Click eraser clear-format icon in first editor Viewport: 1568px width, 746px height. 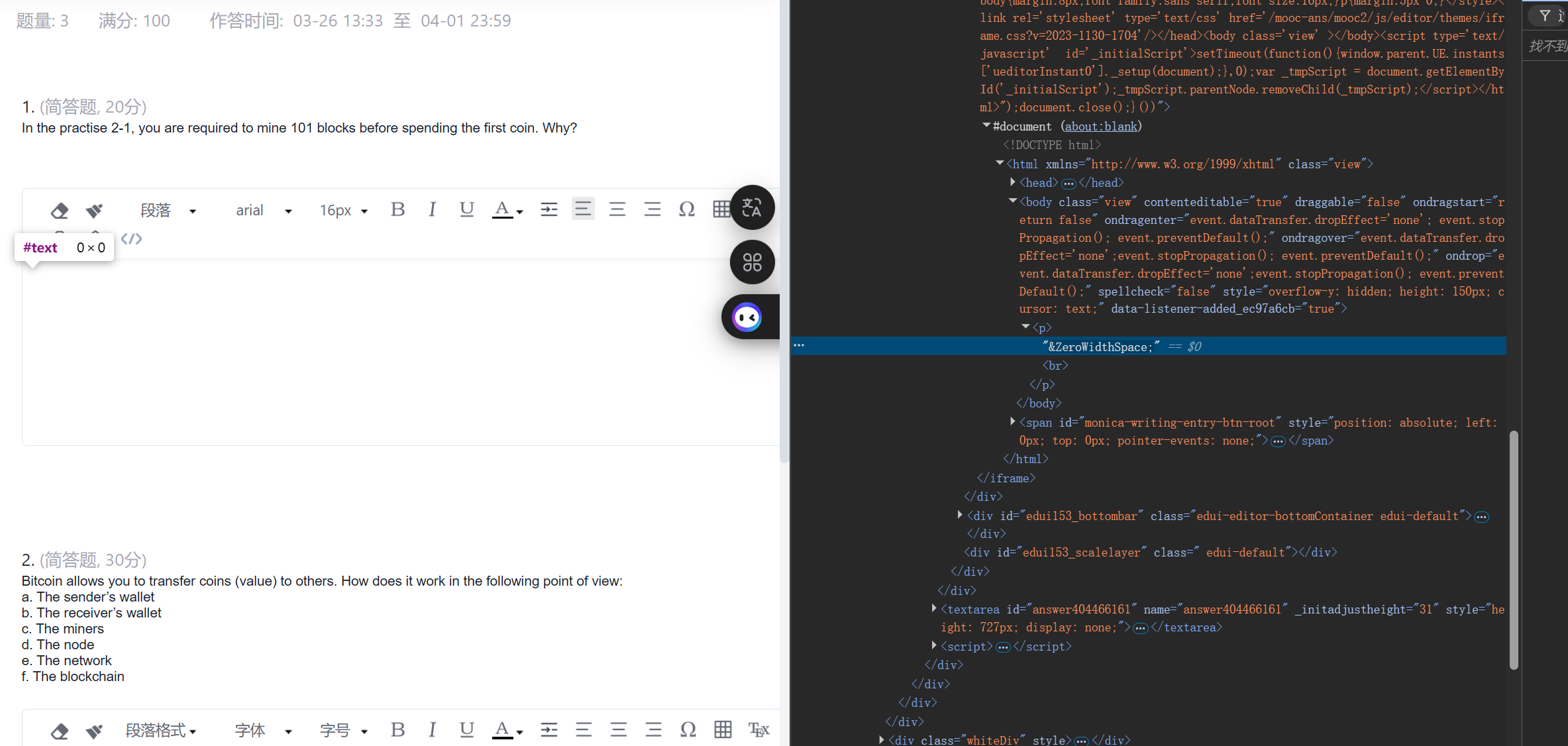[60, 211]
